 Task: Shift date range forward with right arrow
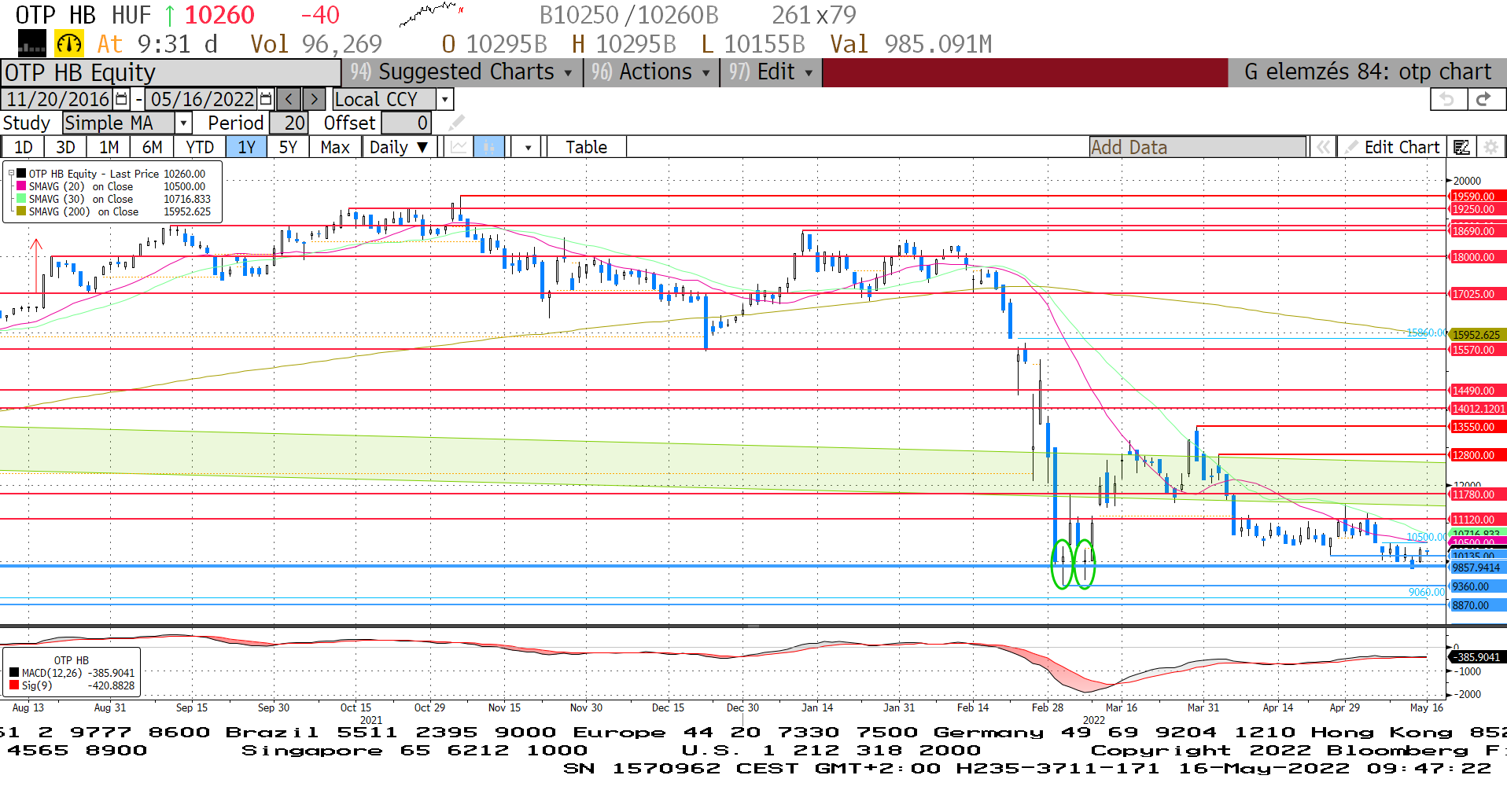pos(314,99)
